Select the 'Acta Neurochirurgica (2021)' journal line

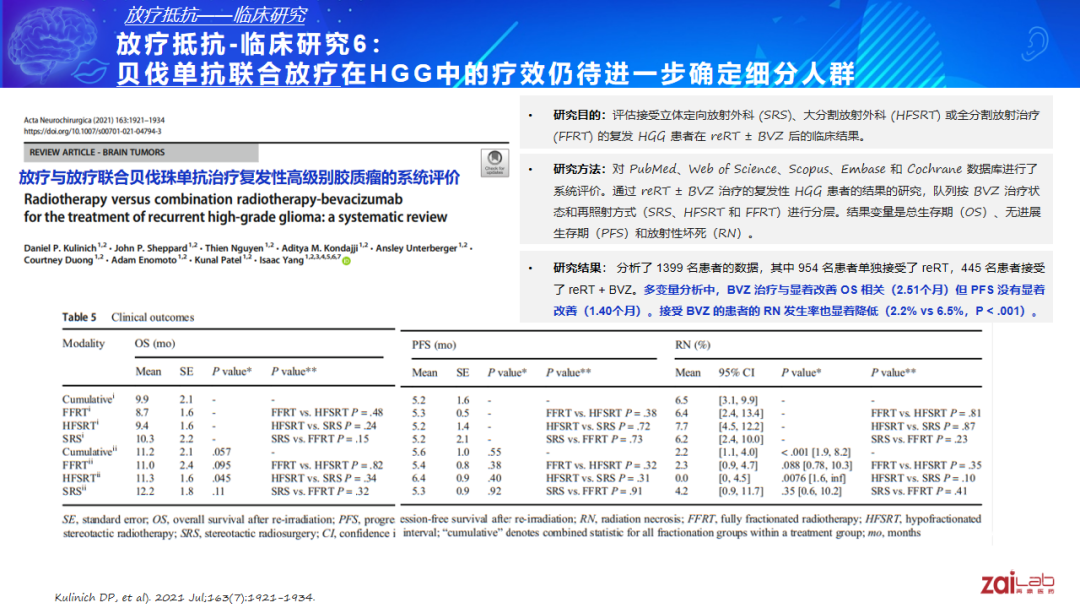coord(94,120)
